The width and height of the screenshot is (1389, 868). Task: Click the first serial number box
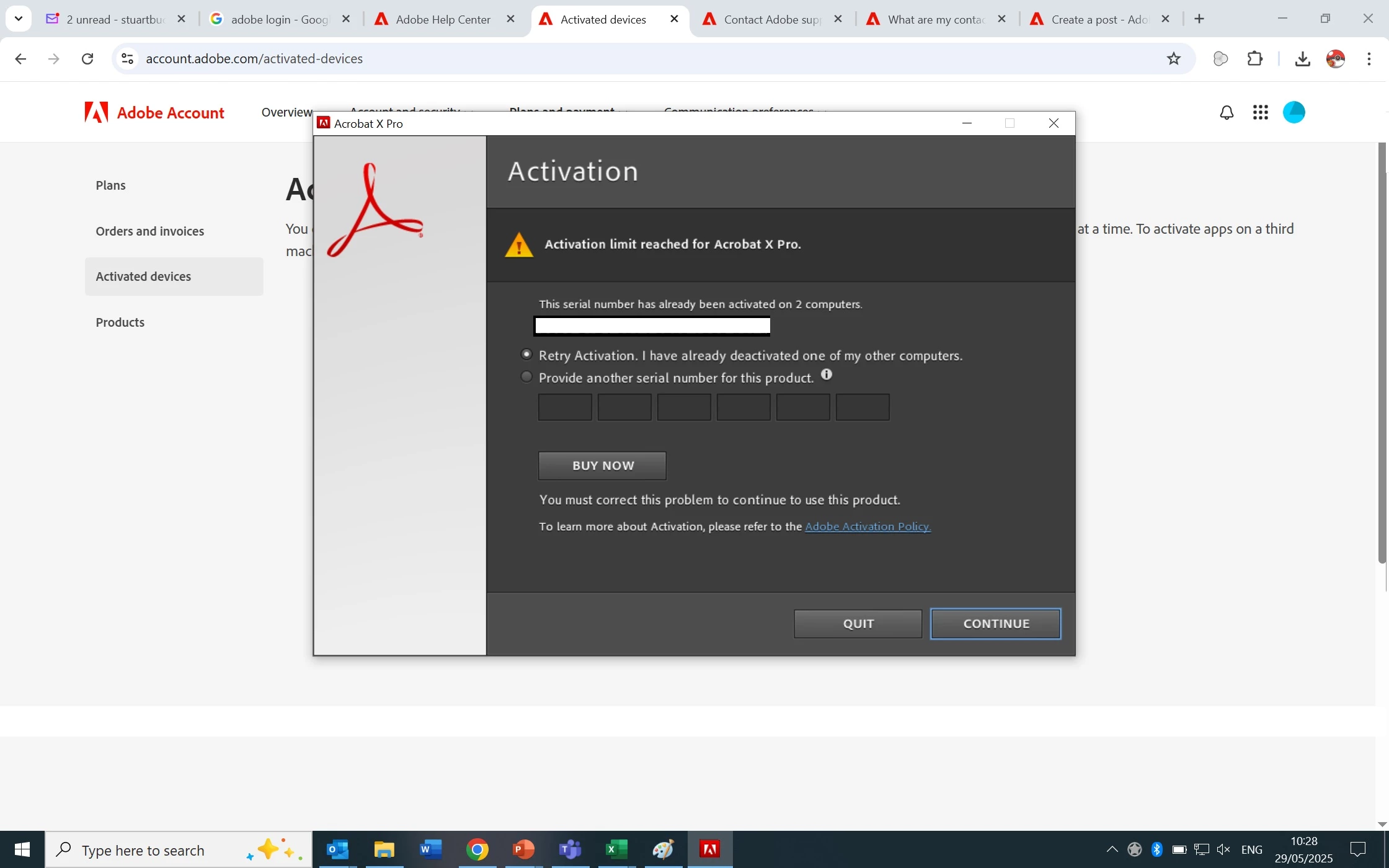(x=565, y=407)
